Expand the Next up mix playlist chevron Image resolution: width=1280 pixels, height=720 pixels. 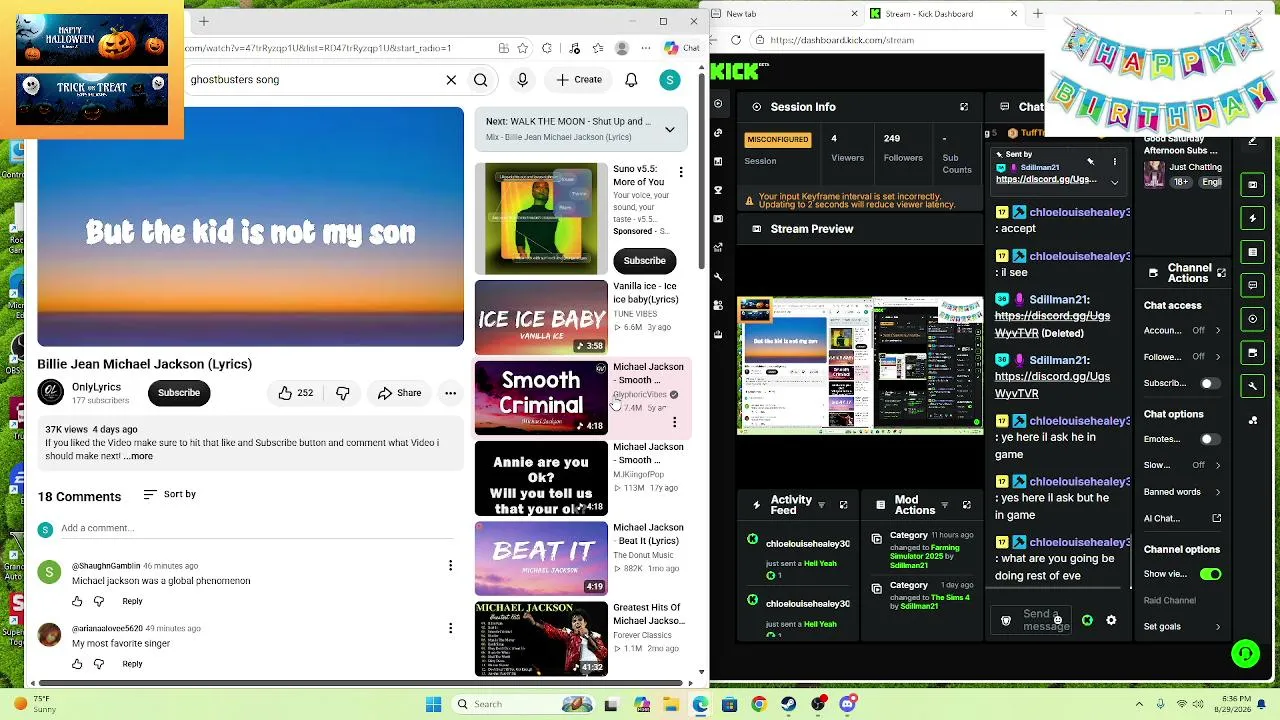(670, 129)
